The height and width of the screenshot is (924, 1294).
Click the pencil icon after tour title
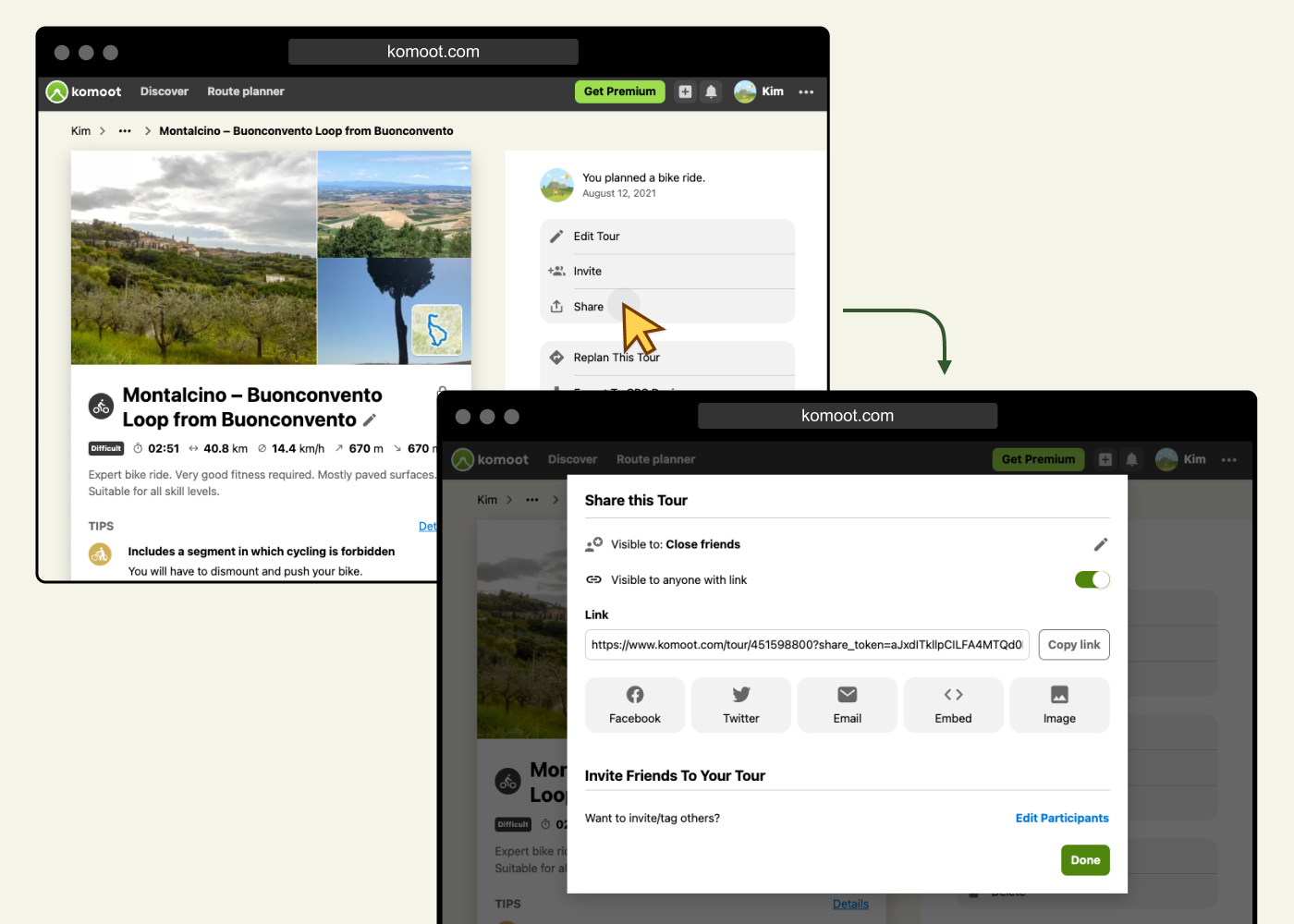coord(370,420)
